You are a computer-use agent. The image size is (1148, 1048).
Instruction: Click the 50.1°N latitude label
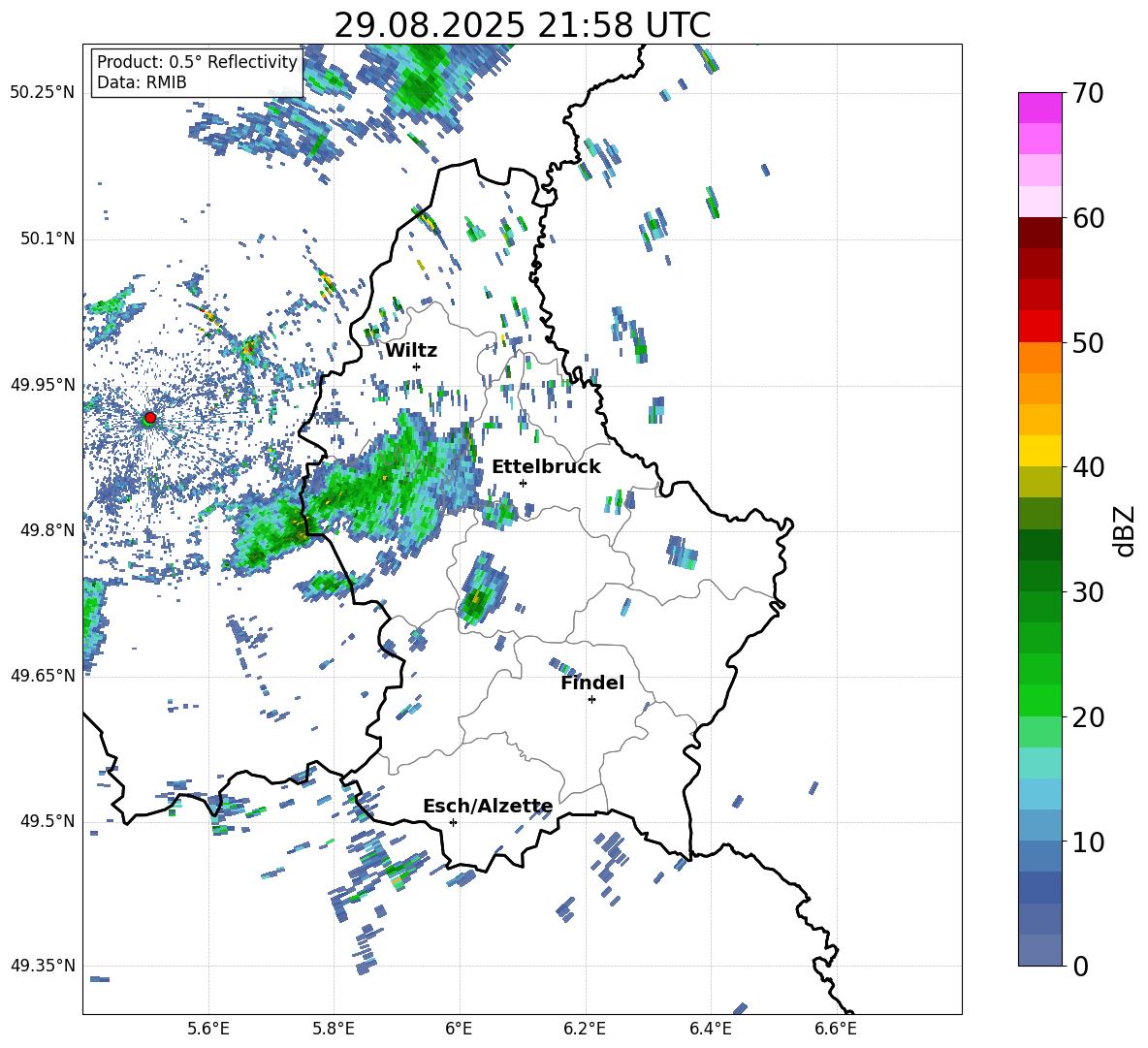(47, 239)
